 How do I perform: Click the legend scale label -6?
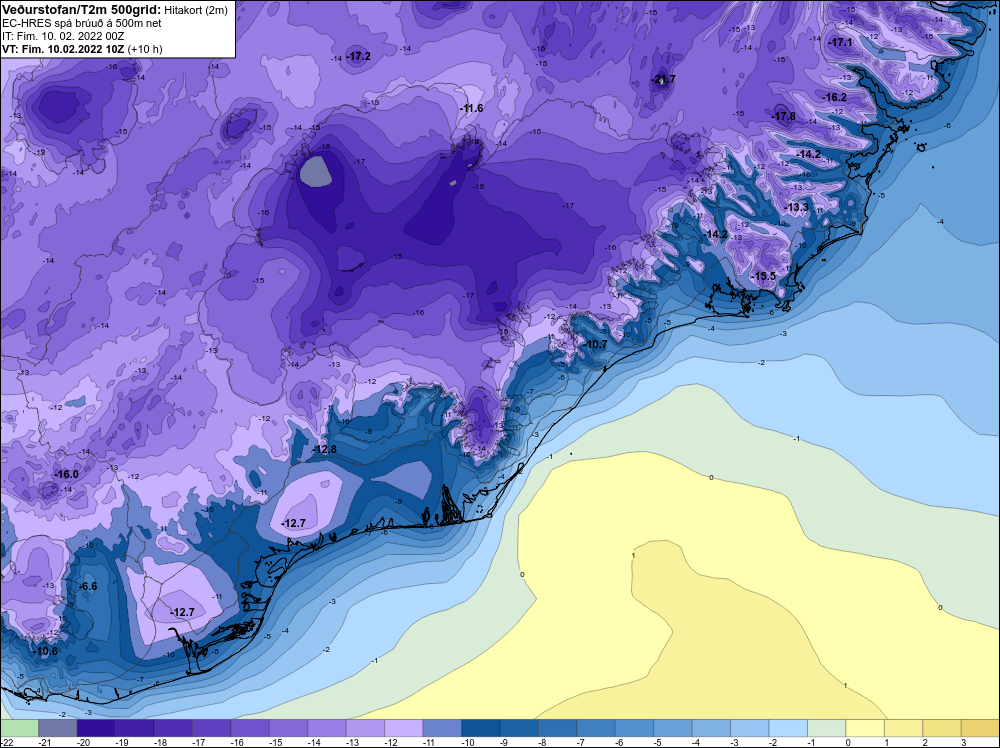click(x=621, y=743)
